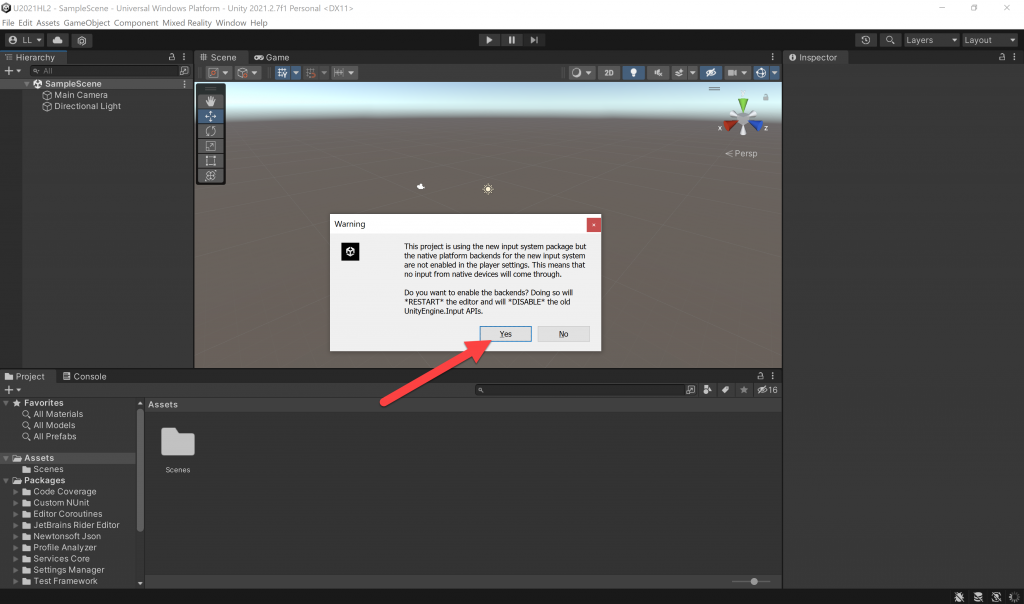Open Layers dropdown

(931, 40)
